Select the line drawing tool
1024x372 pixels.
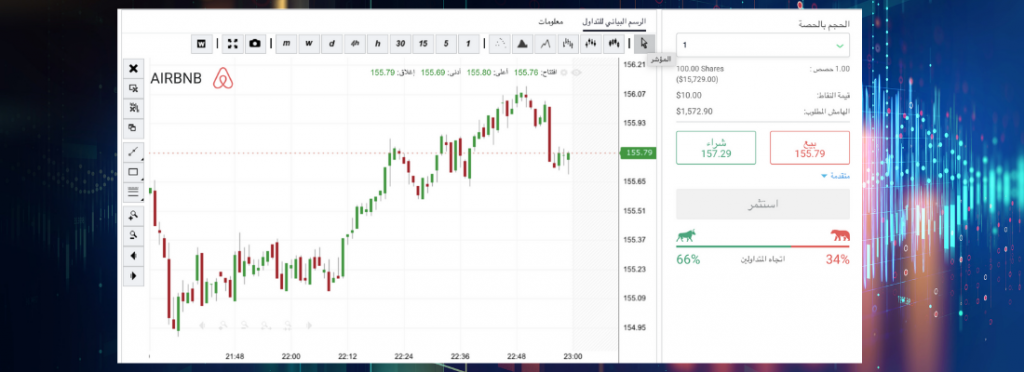(x=133, y=152)
